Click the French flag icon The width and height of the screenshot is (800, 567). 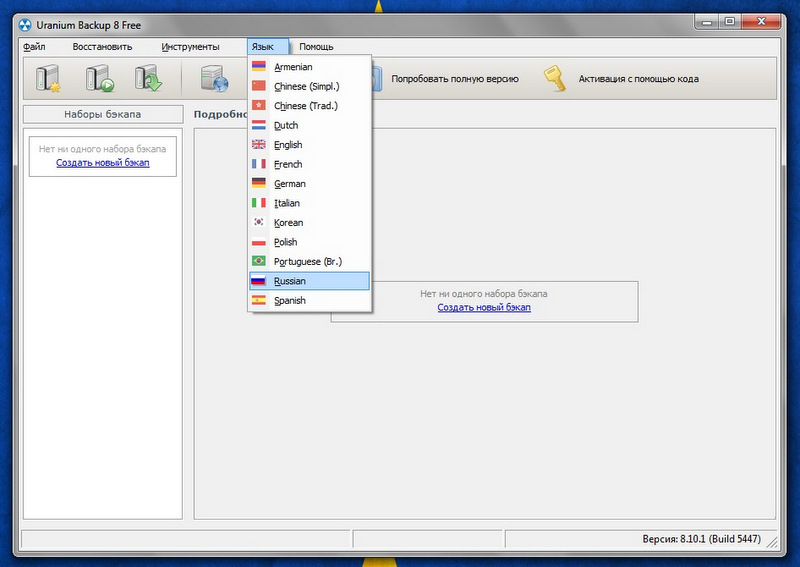coord(259,164)
